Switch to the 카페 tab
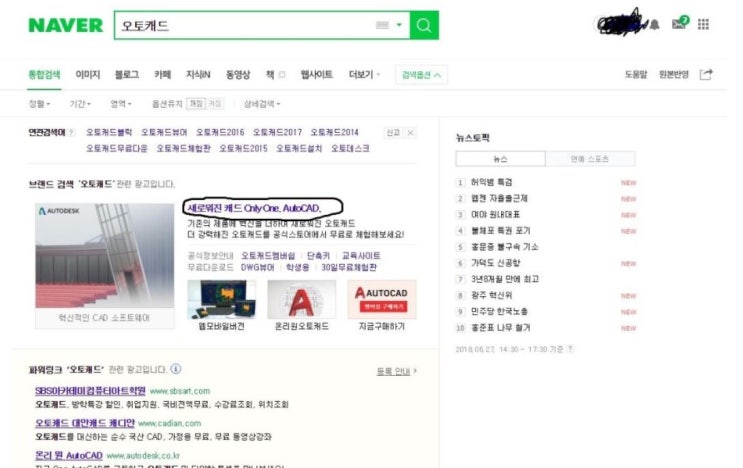743x468 pixels. [162, 75]
